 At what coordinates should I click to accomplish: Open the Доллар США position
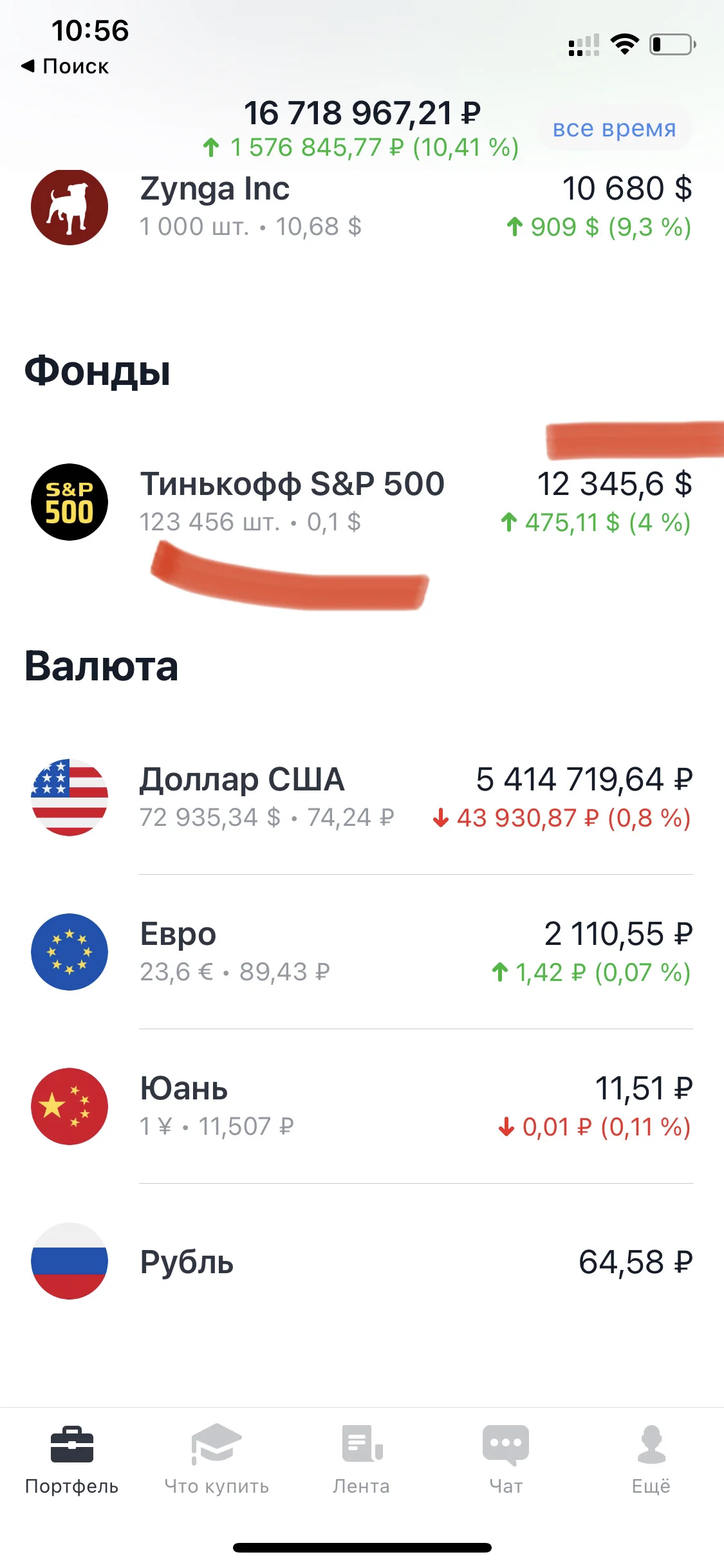[362, 798]
